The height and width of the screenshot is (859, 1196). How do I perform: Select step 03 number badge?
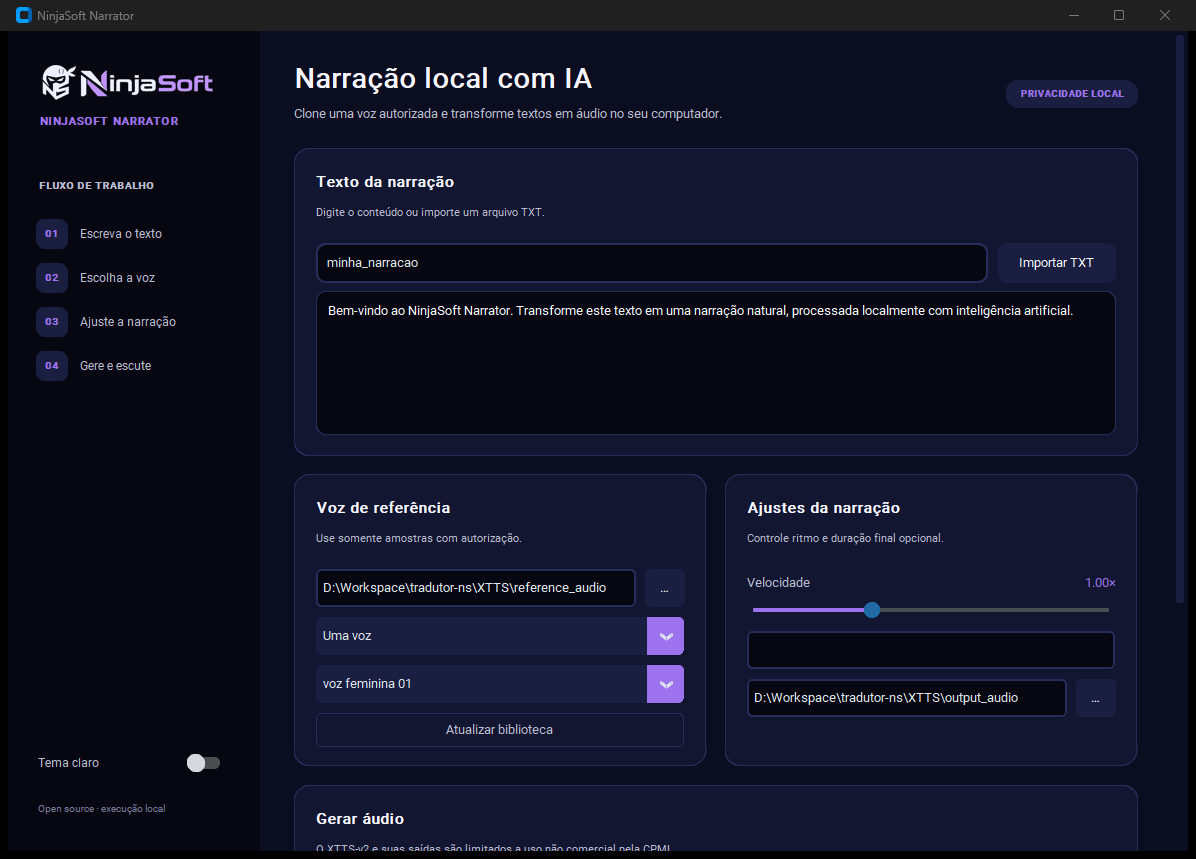pyautogui.click(x=52, y=322)
